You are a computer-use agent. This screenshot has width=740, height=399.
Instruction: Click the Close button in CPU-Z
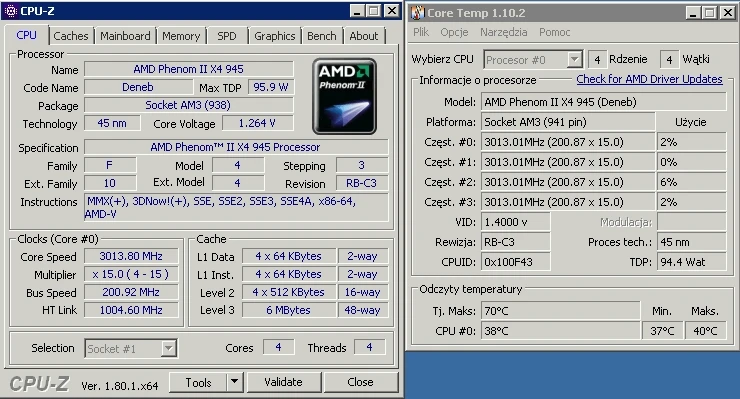click(361, 382)
